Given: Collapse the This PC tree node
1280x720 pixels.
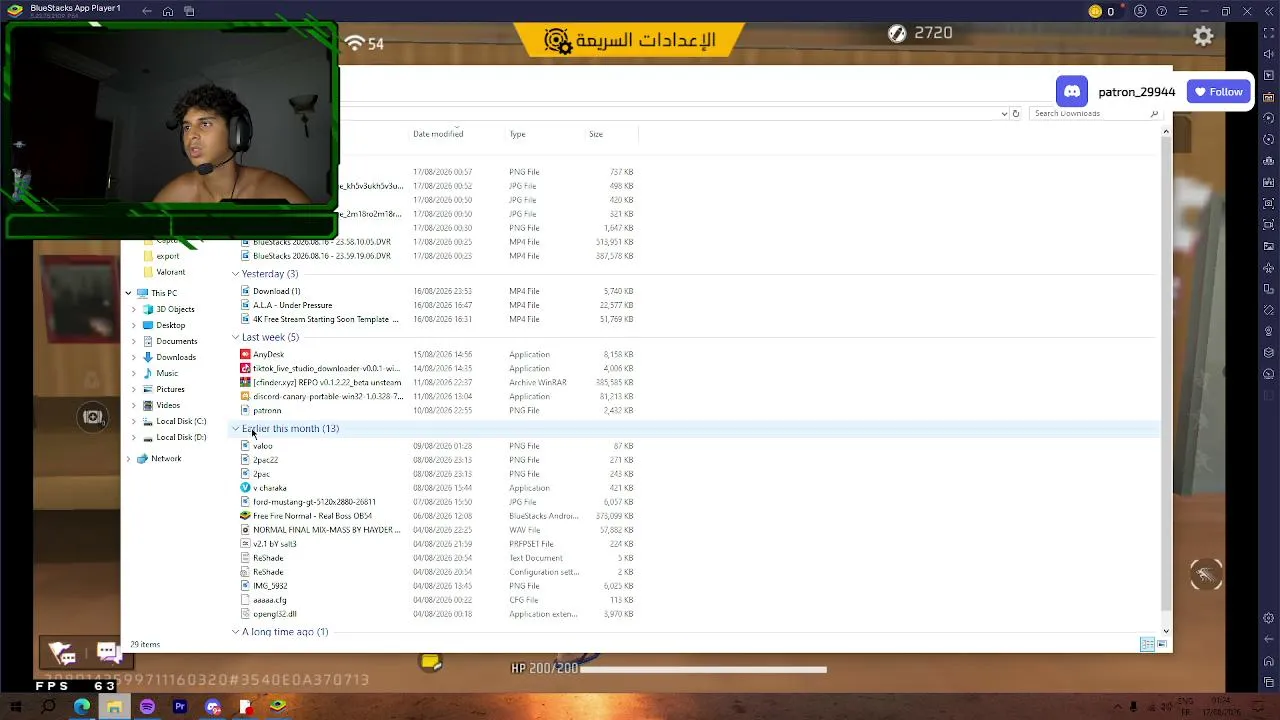Looking at the screenshot, I should [128, 293].
